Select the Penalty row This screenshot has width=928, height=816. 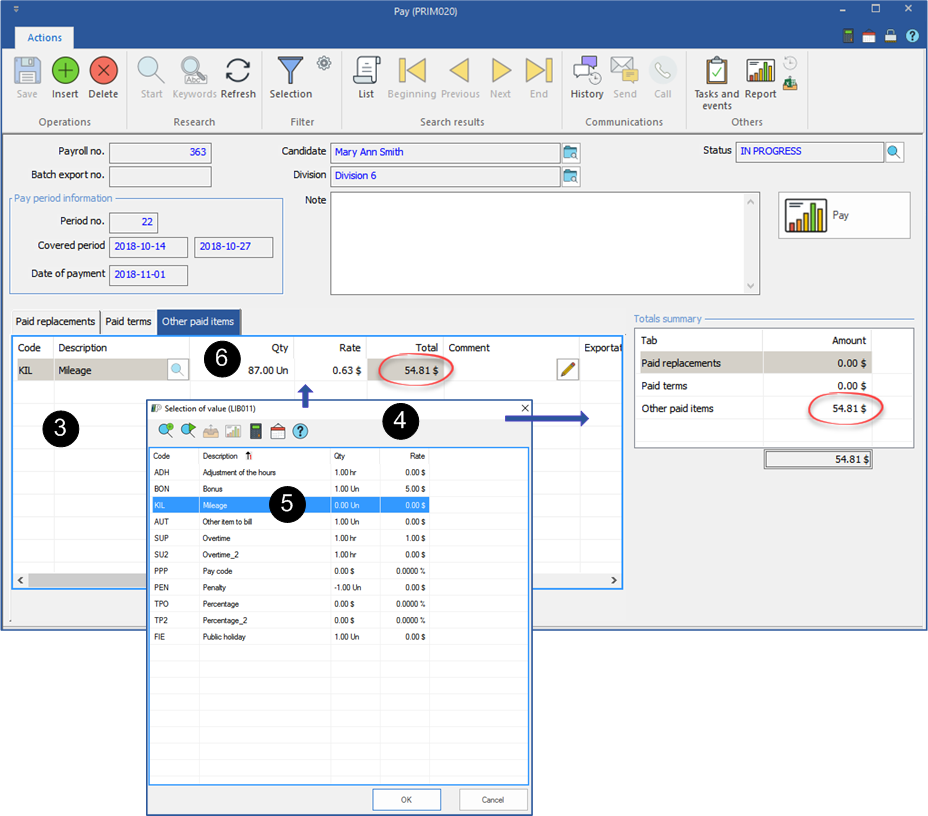click(x=289, y=588)
